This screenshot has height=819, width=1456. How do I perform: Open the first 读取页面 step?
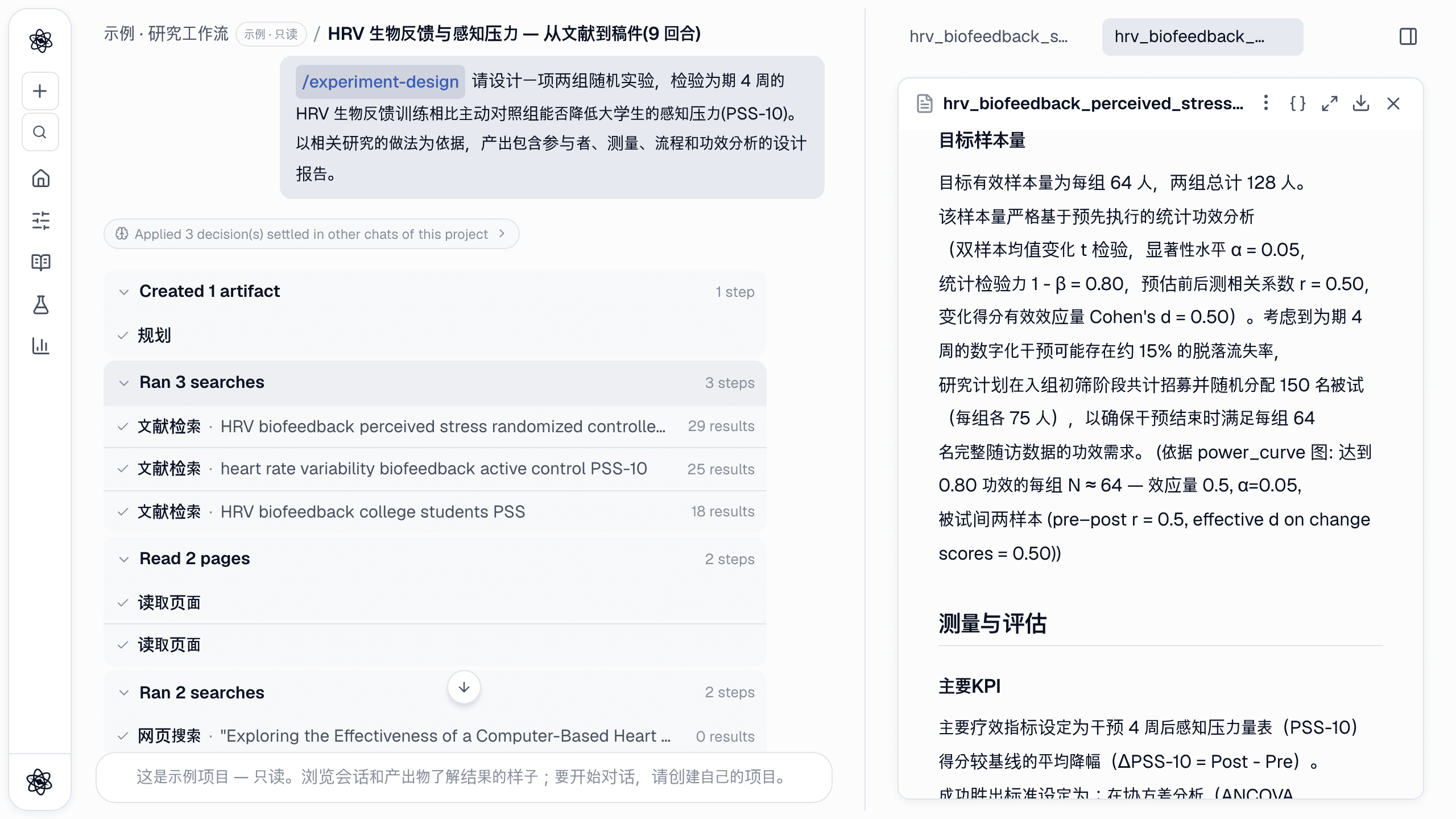pyautogui.click(x=435, y=602)
